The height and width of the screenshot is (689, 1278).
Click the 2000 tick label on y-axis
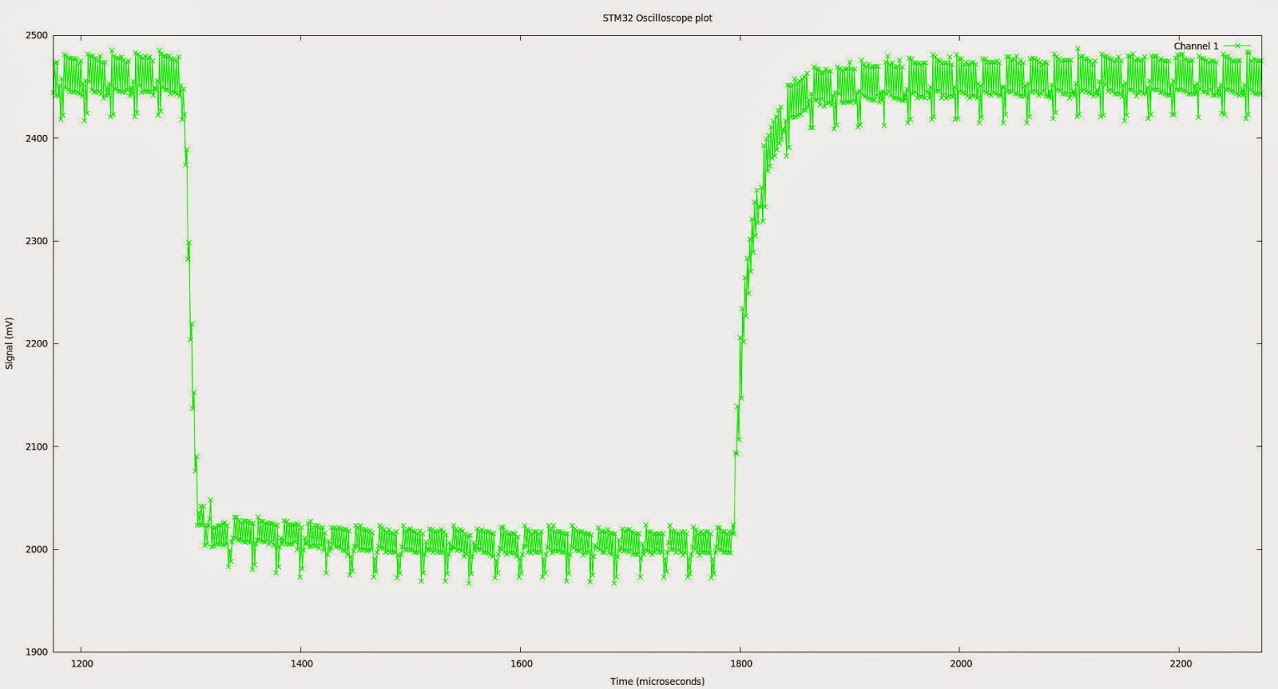tap(36, 549)
